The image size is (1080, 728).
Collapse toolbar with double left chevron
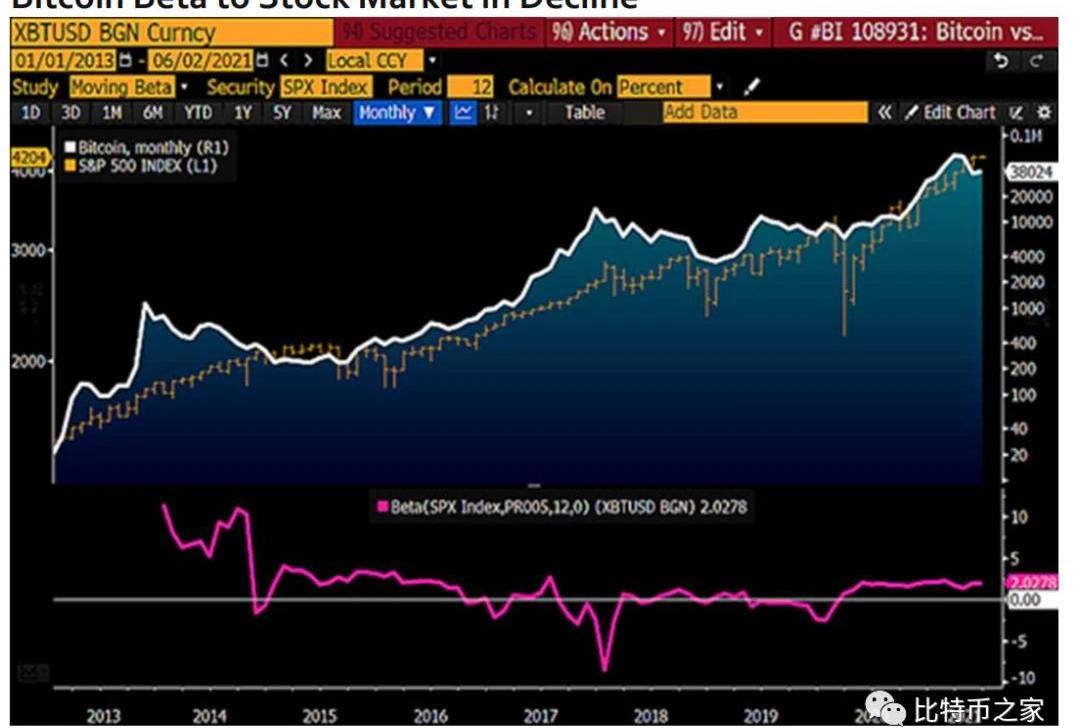(884, 112)
